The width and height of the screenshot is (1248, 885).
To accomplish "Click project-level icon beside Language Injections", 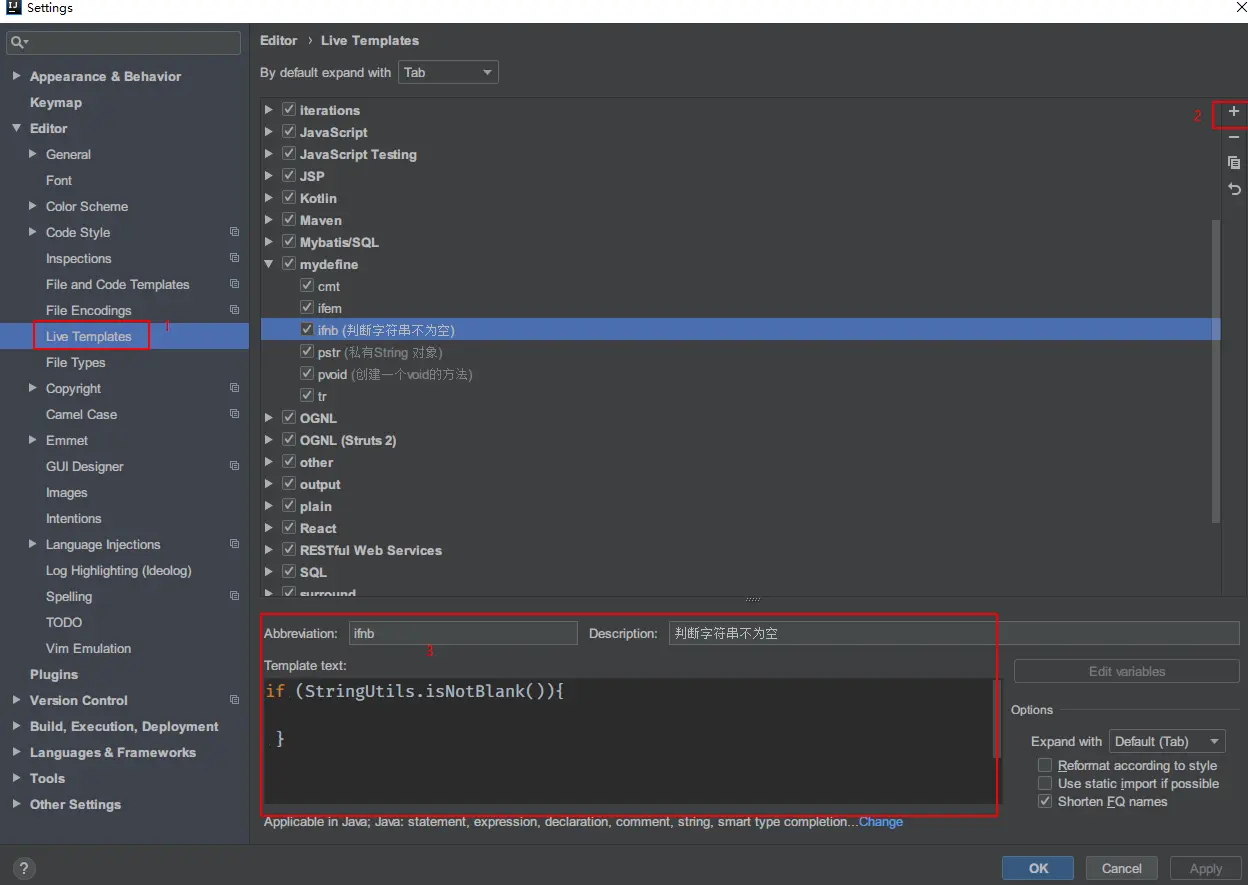I will 234,544.
